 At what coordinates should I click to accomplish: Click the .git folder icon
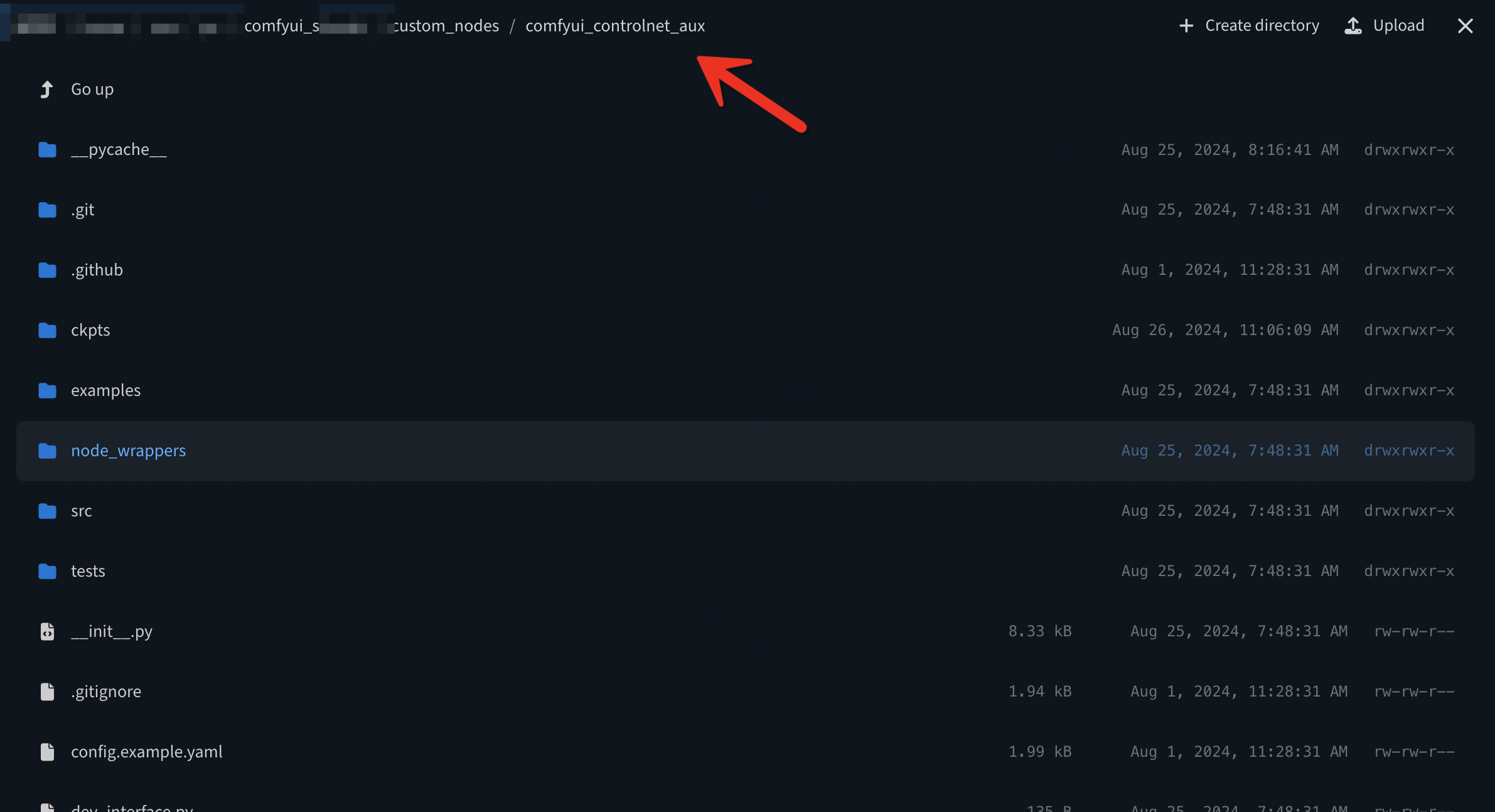[47, 210]
